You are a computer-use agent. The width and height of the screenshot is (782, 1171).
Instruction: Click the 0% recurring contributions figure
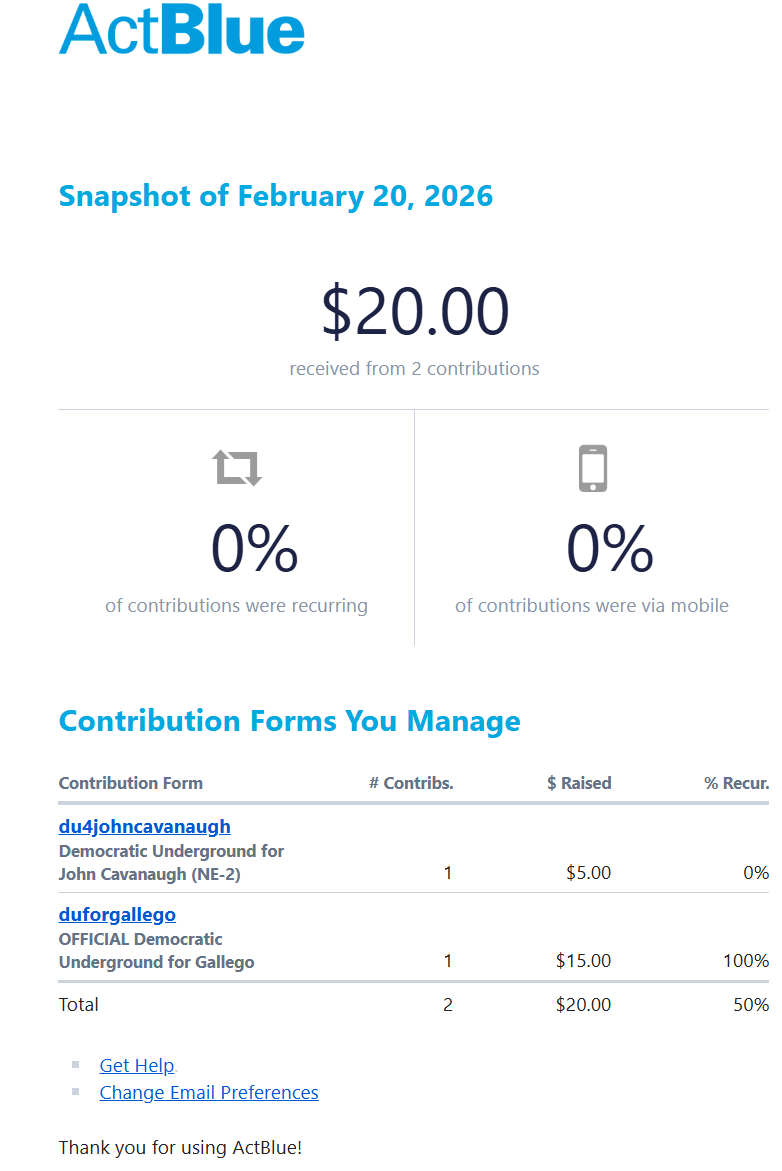(x=254, y=549)
